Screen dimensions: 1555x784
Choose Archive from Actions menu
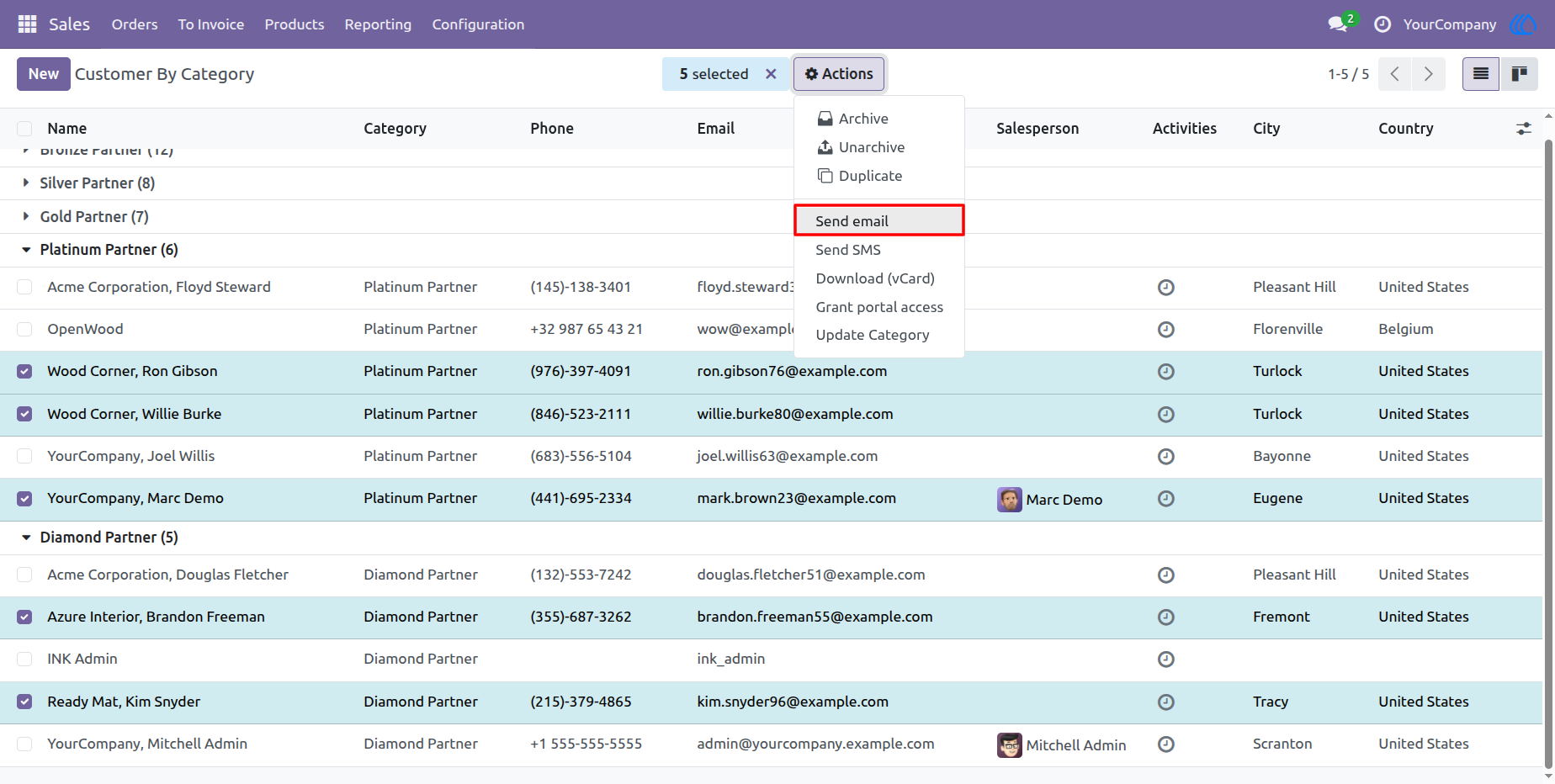[x=879, y=119]
